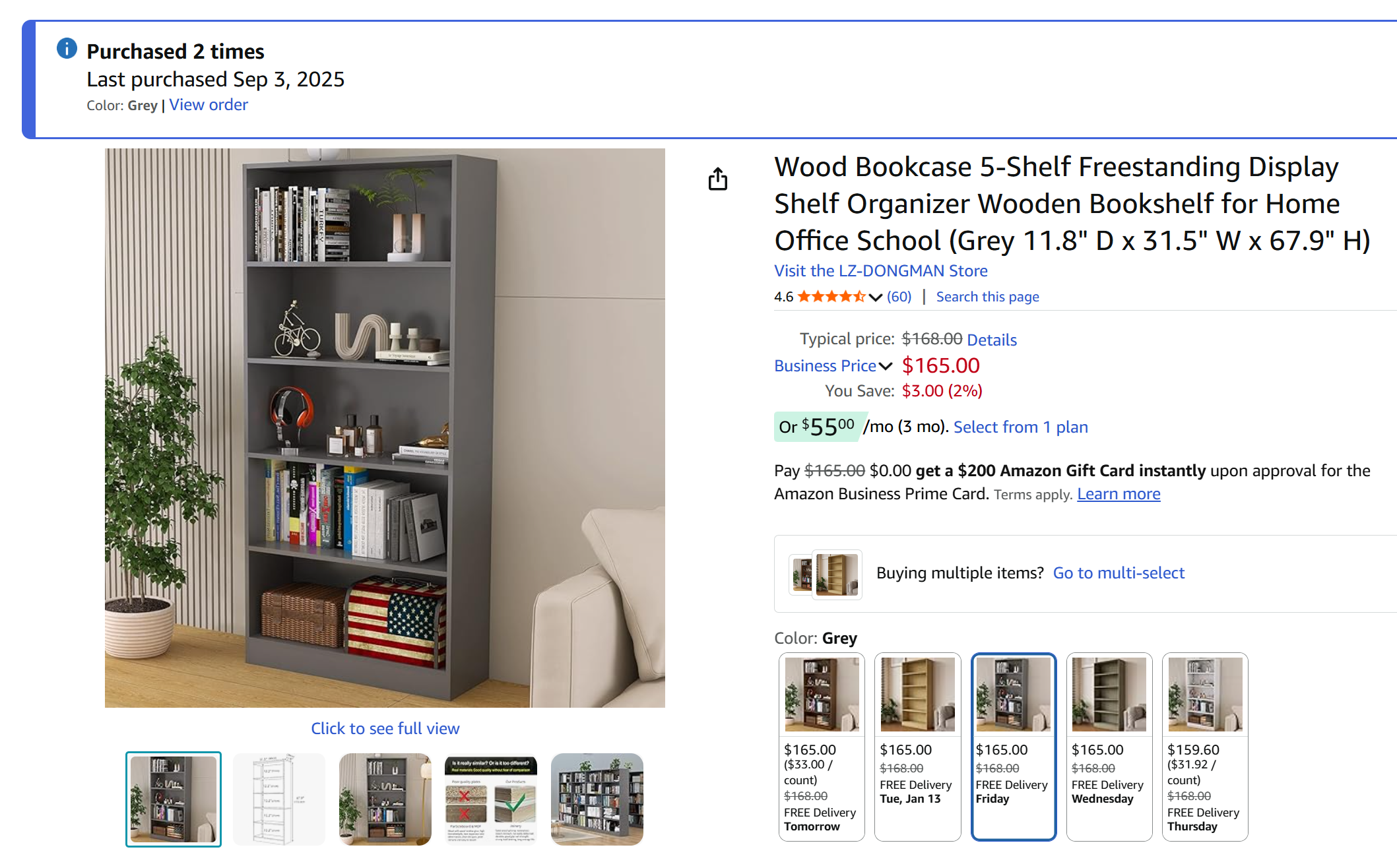Click to see full view link
Viewport: 1397px width, 868px height.
click(x=385, y=729)
